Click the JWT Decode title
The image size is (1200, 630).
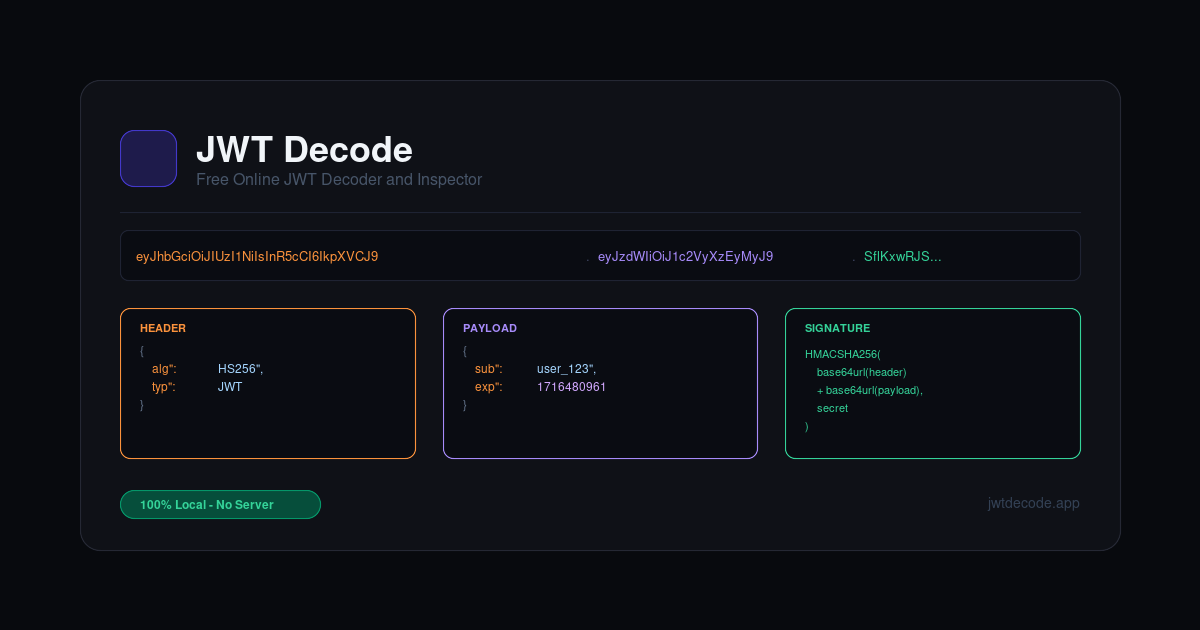click(x=304, y=150)
